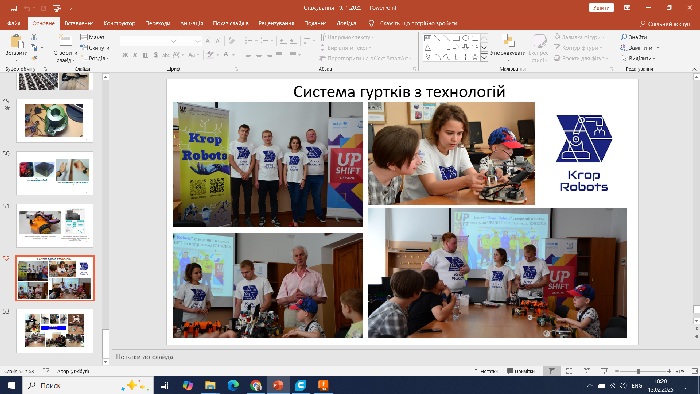Click the Paste clipboard icon

[17, 41]
